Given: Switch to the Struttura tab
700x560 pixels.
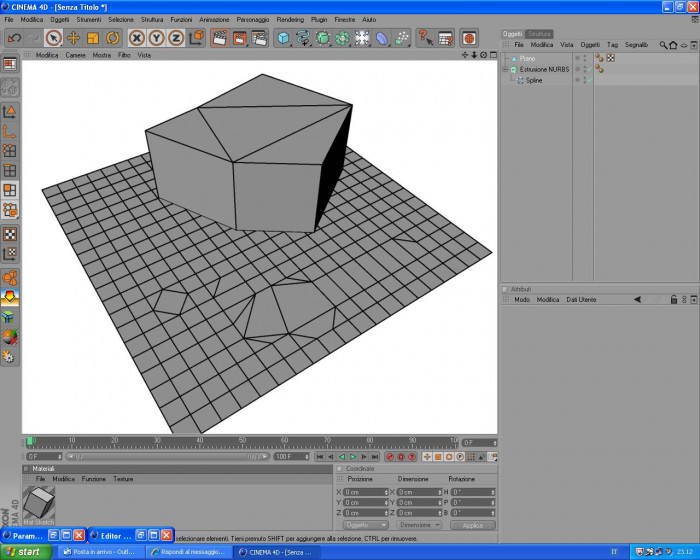Looking at the screenshot, I should point(539,34).
